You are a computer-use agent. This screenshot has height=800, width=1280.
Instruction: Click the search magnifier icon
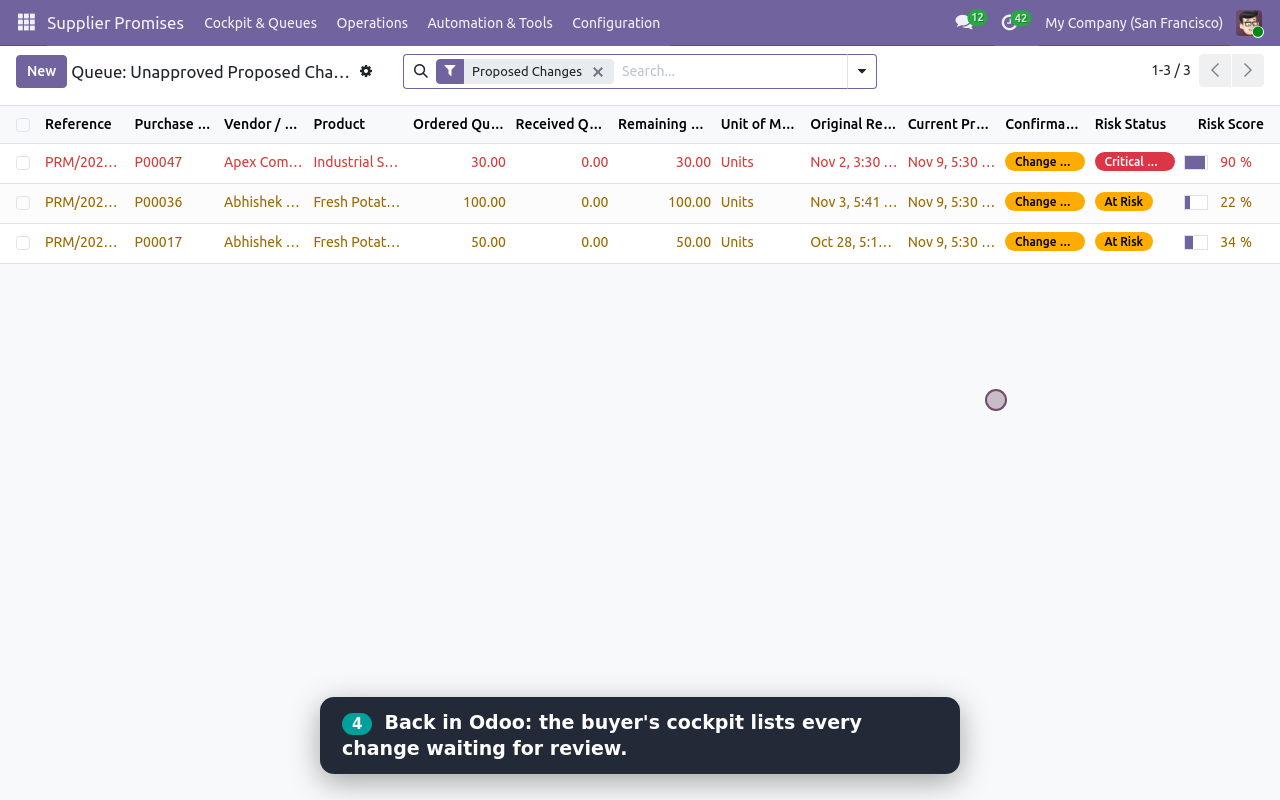[421, 71]
